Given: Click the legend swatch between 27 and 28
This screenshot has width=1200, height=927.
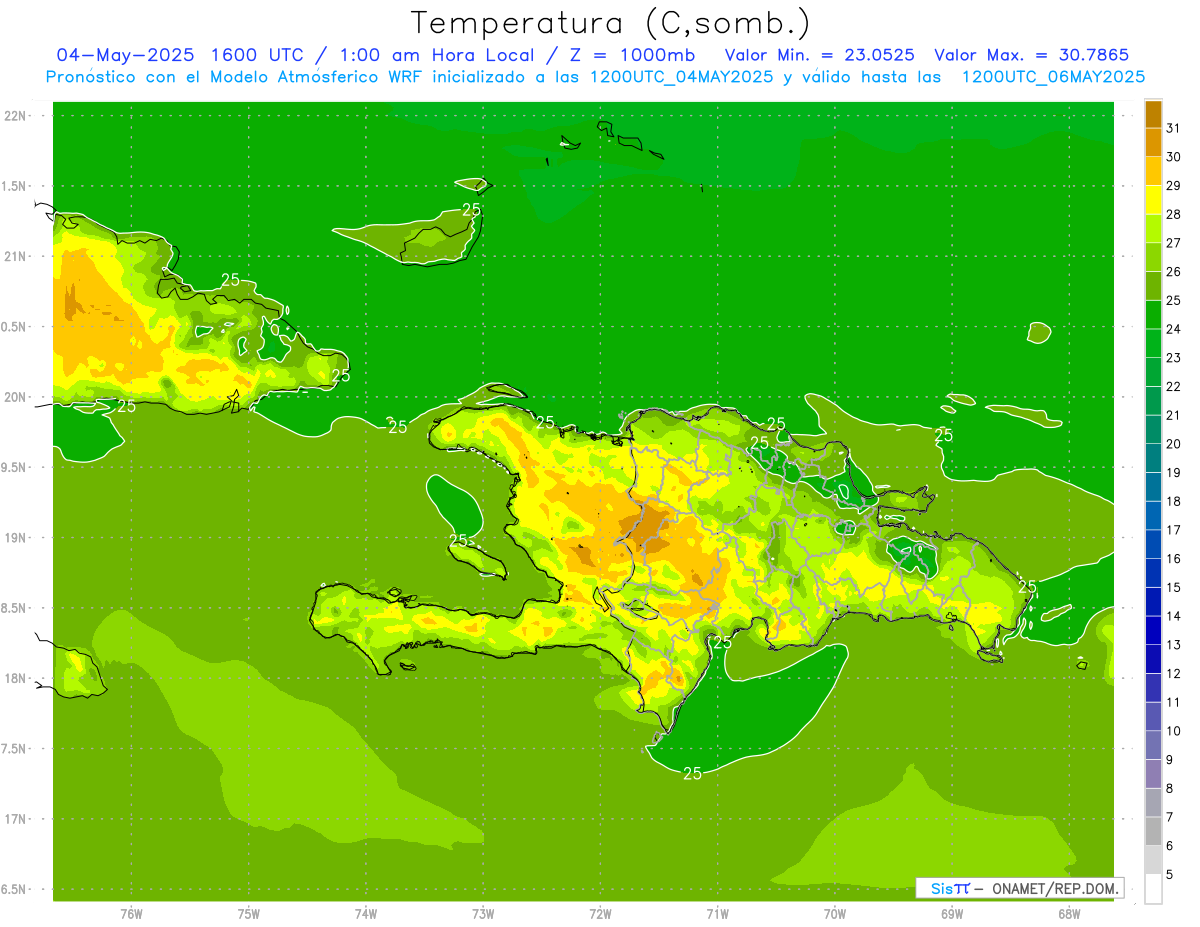Looking at the screenshot, I should (x=1153, y=228).
